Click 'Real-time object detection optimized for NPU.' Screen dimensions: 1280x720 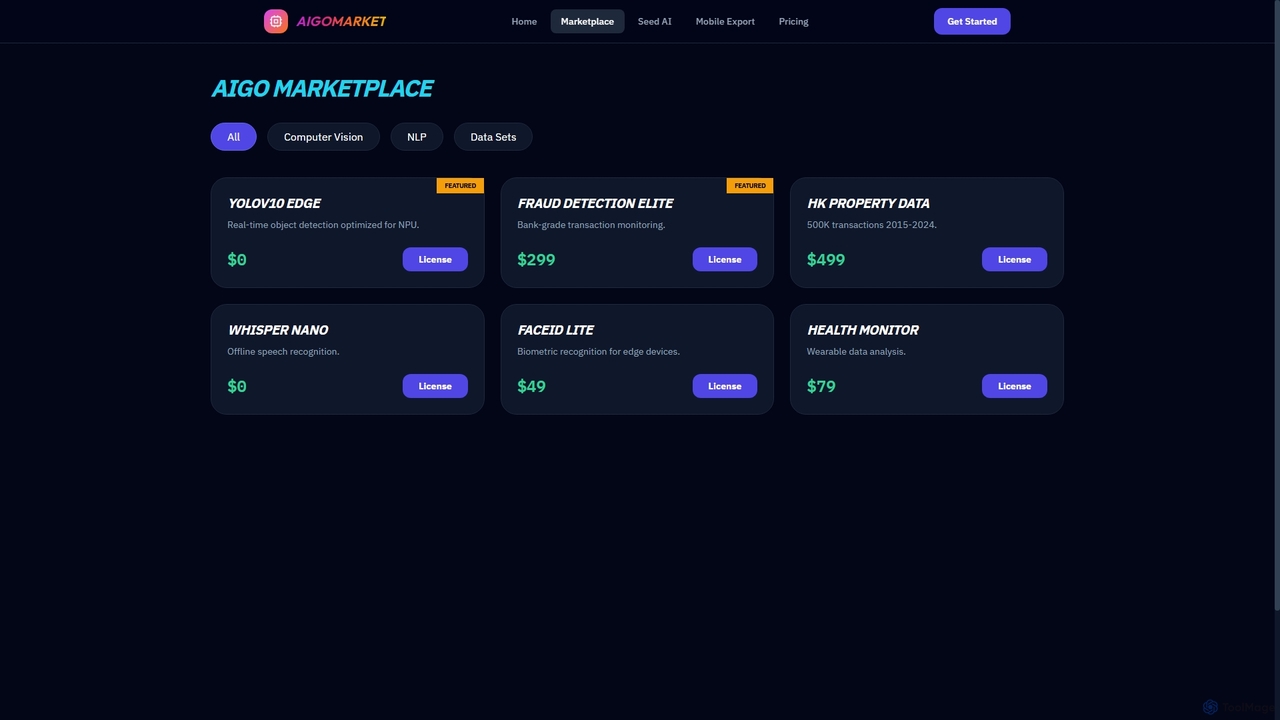323,225
